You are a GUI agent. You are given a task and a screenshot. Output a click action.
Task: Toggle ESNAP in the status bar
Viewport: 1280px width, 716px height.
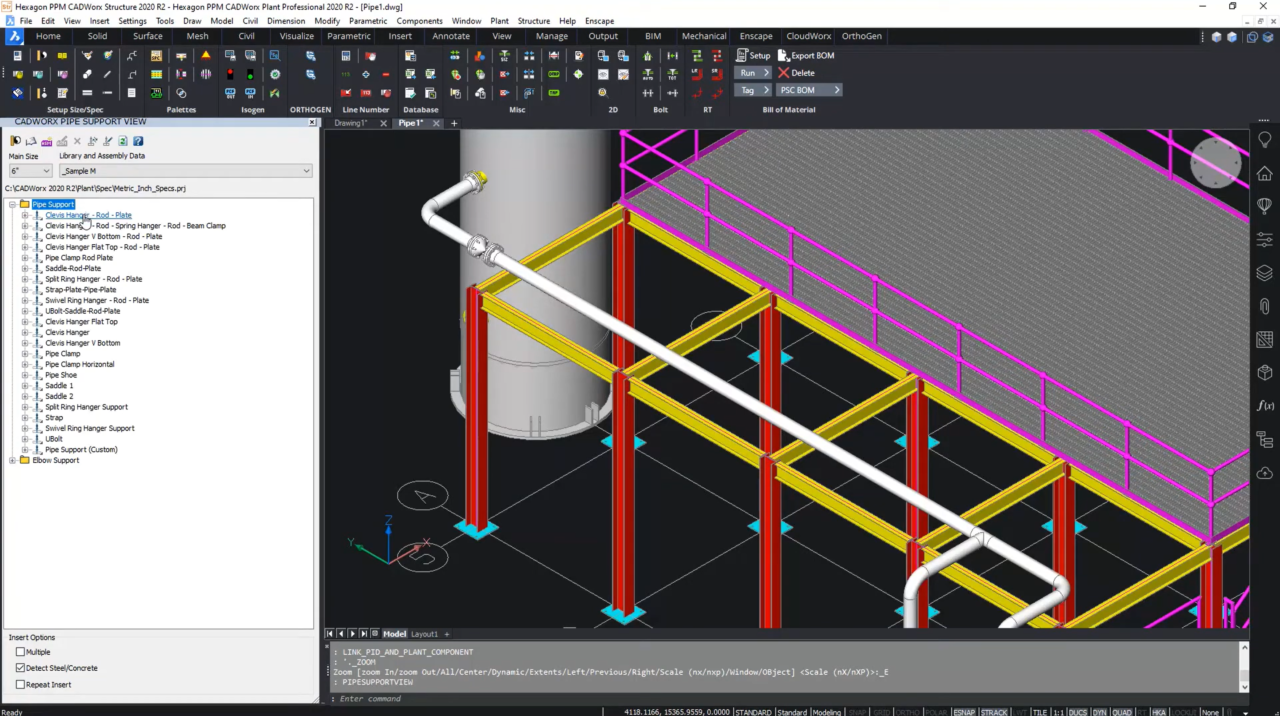964,712
